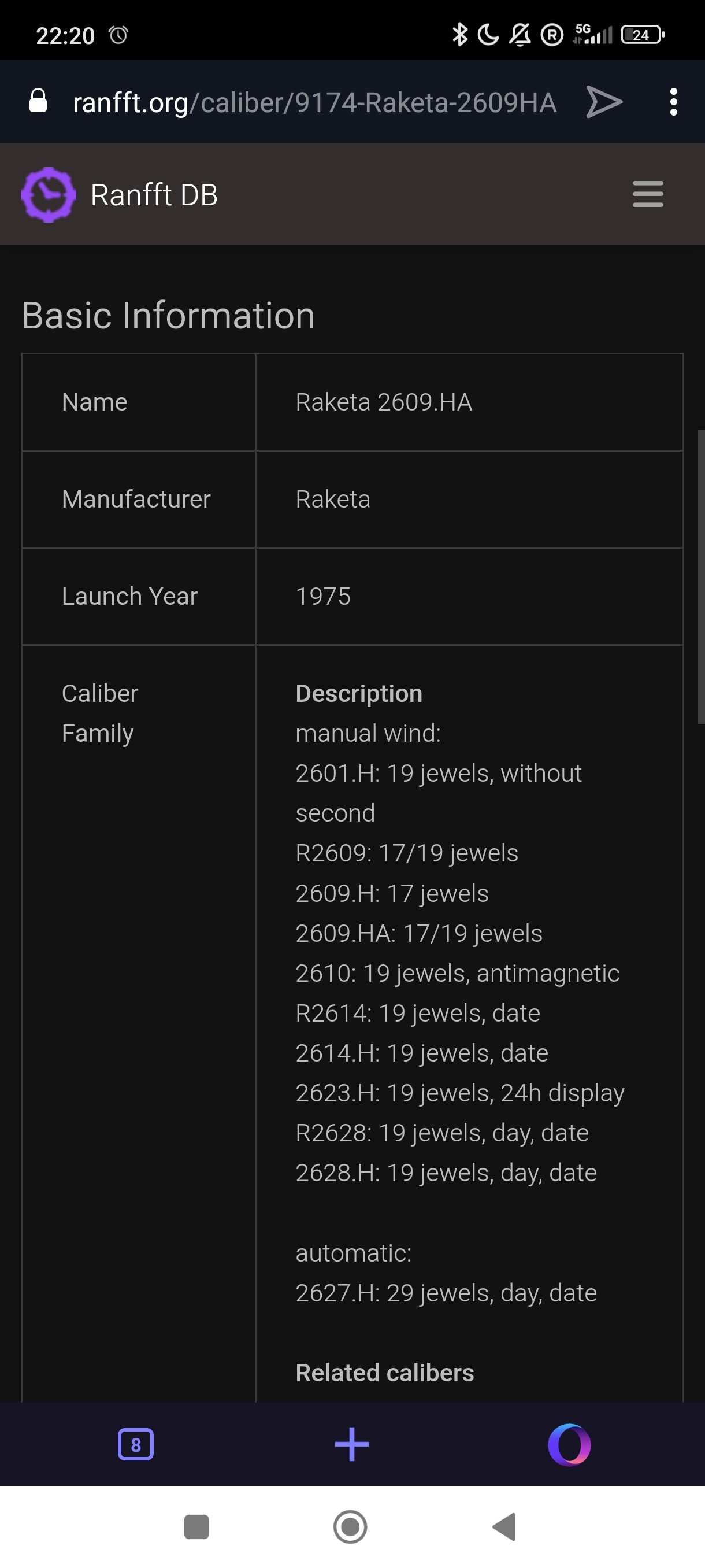The height and width of the screenshot is (1568, 705).
Task: Tap the Android home circle button
Action: coord(350,1526)
